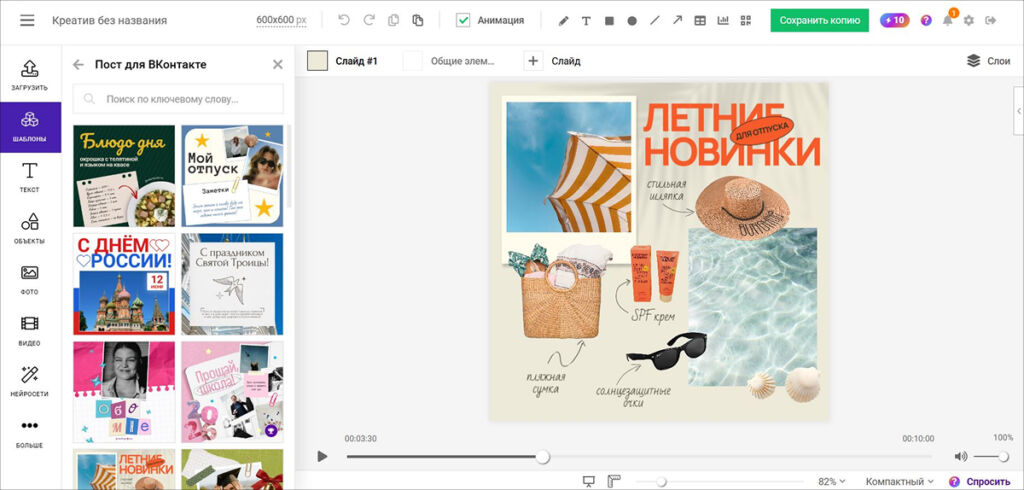The height and width of the screenshot is (490, 1024).
Task: Click the energy credits 10 badge
Action: pyautogui.click(x=894, y=20)
